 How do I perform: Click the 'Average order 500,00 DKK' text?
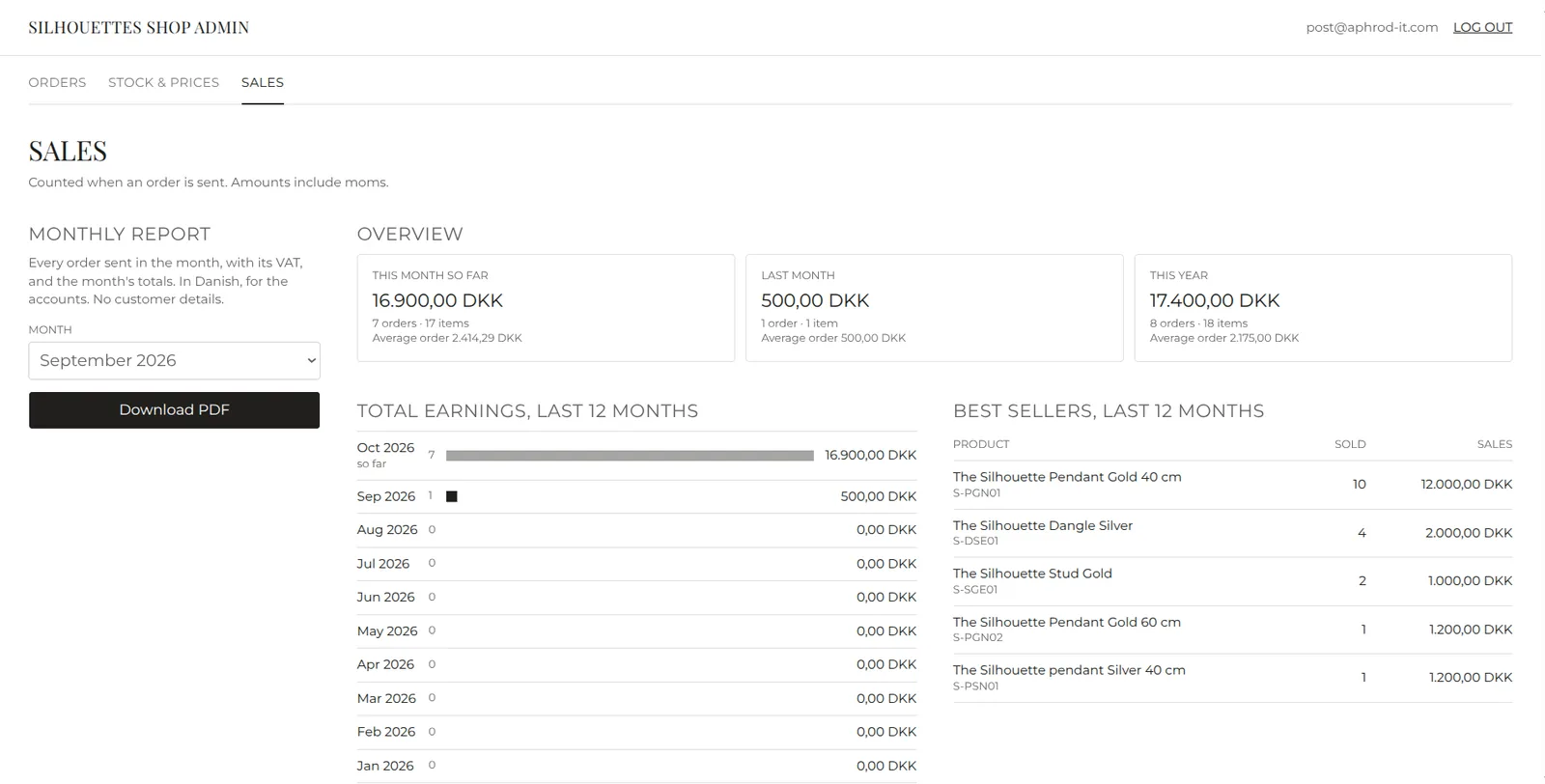(833, 338)
